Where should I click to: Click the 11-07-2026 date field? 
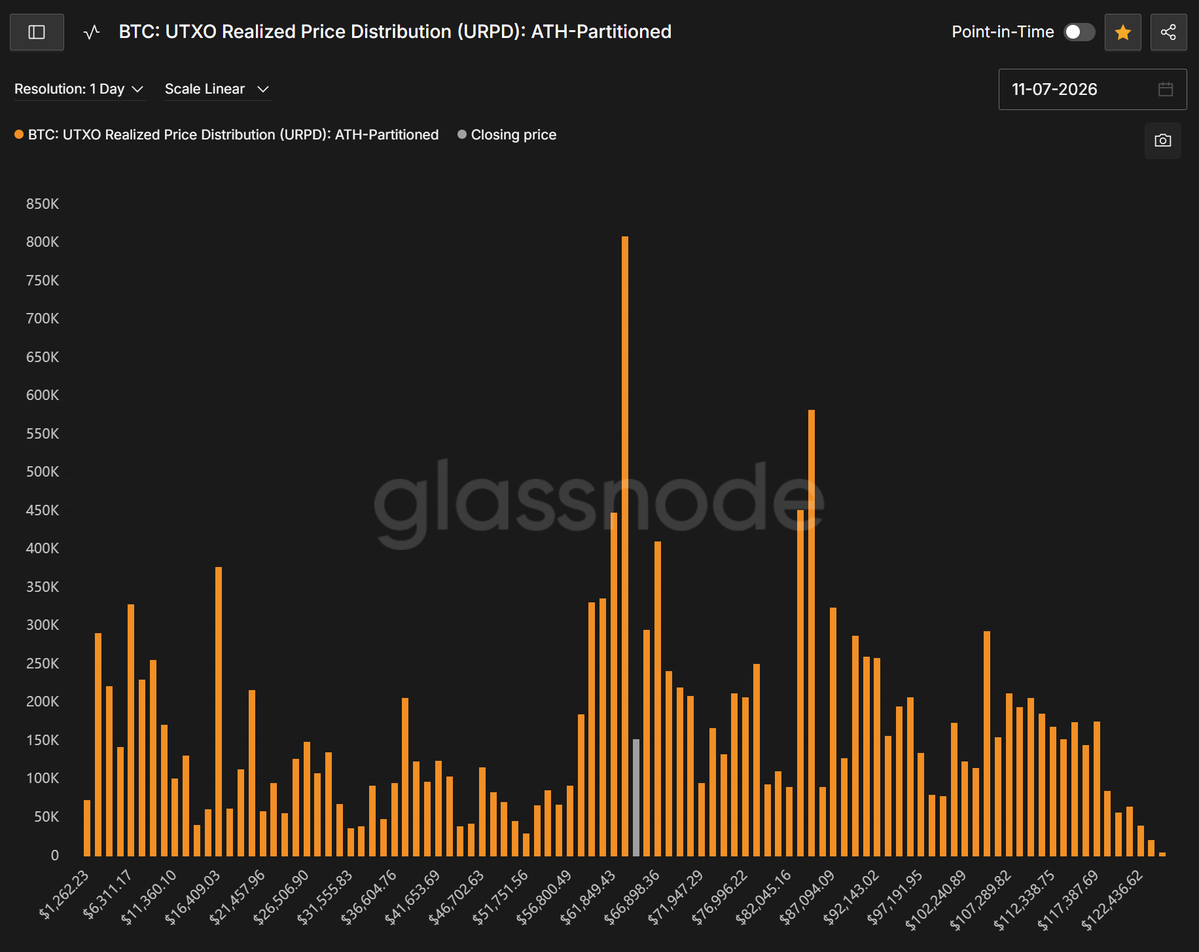[1092, 89]
